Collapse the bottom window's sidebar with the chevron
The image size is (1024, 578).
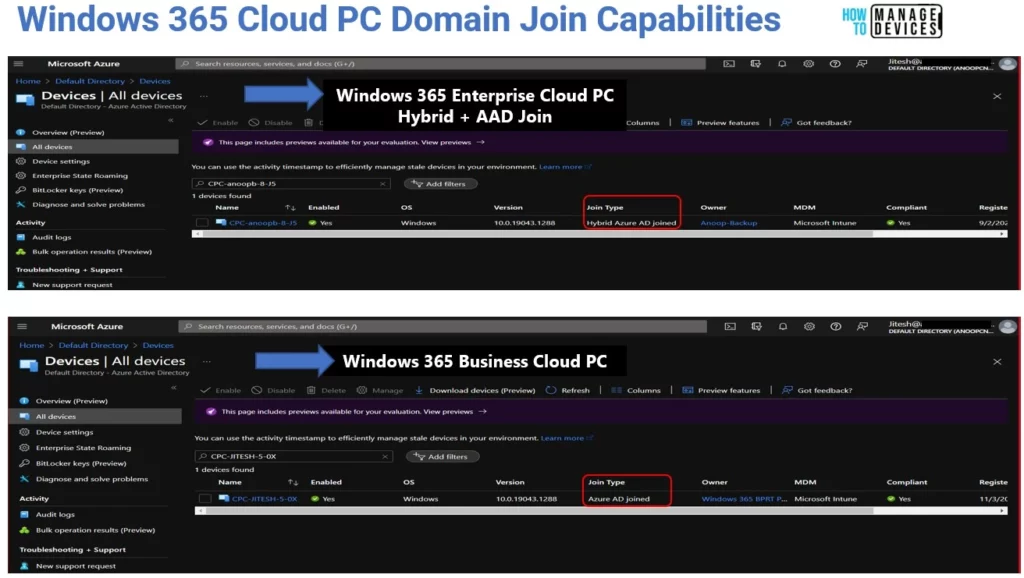coord(174,388)
